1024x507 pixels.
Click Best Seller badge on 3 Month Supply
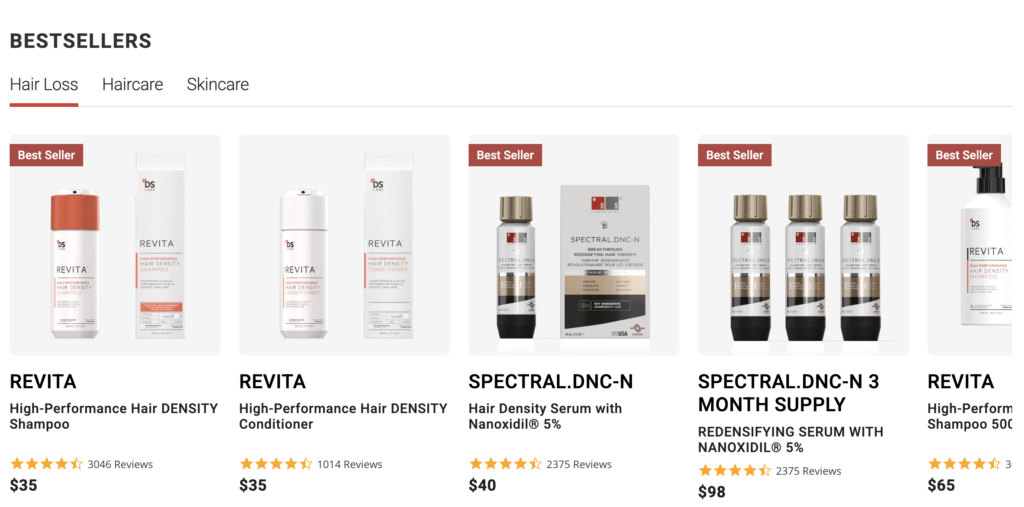coord(735,155)
